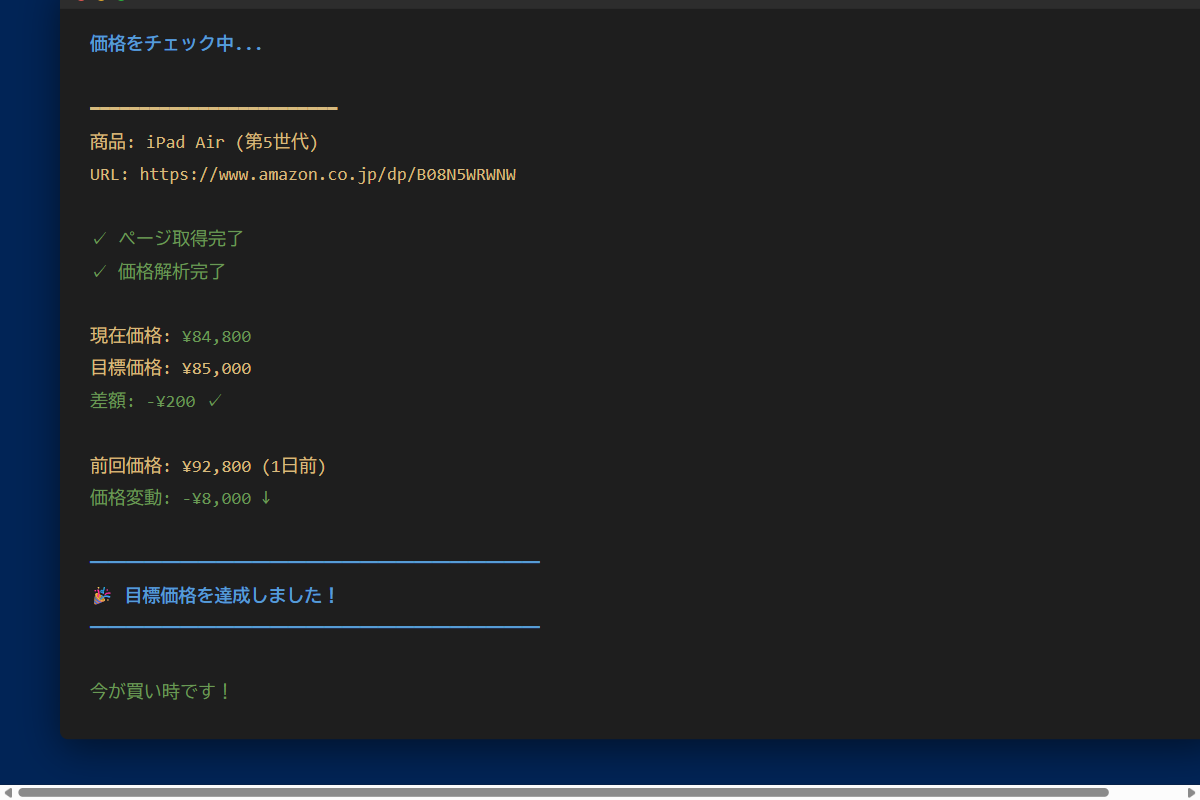Click the 目標価格を達成しました！ message

point(231,596)
